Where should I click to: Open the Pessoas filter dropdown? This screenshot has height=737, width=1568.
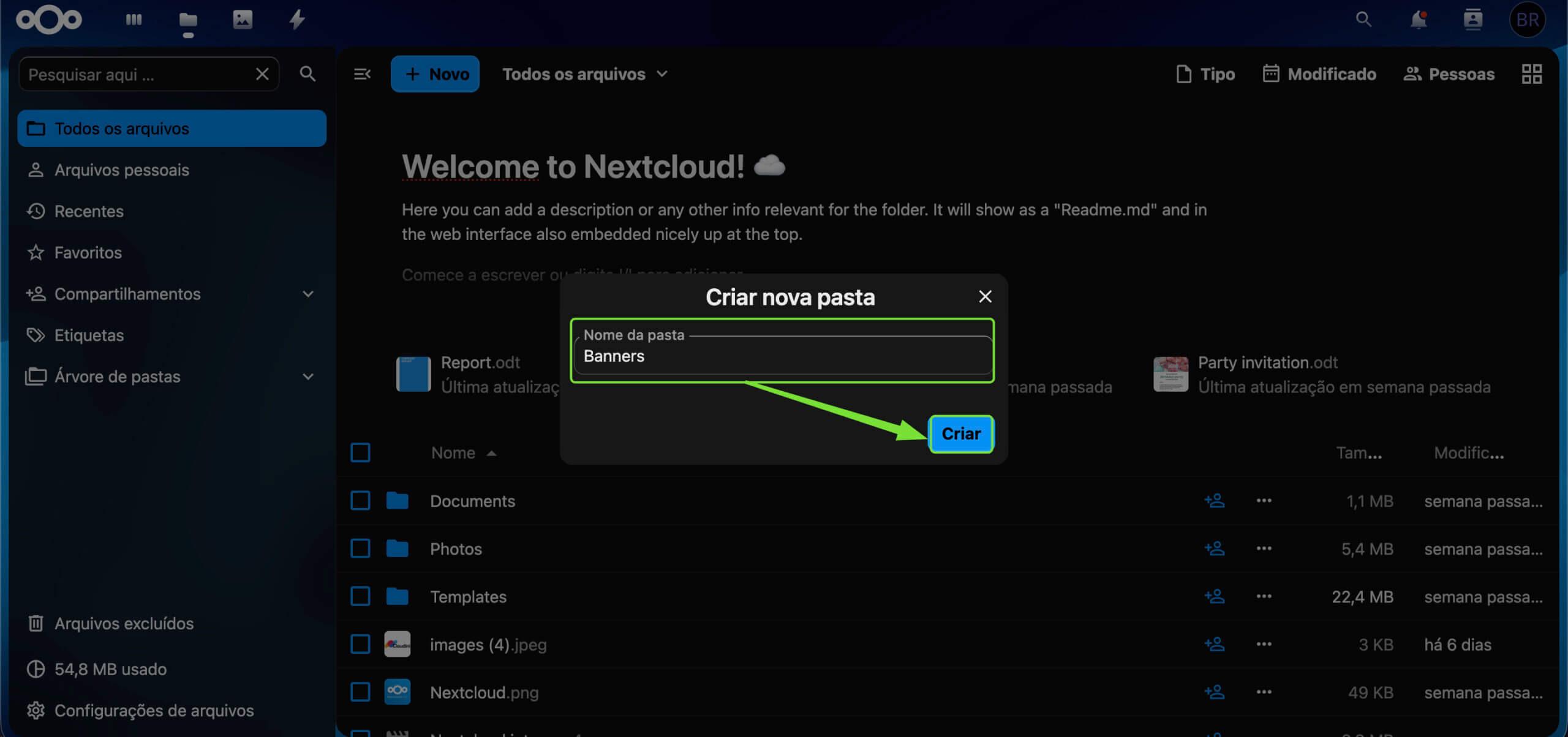coord(1449,74)
